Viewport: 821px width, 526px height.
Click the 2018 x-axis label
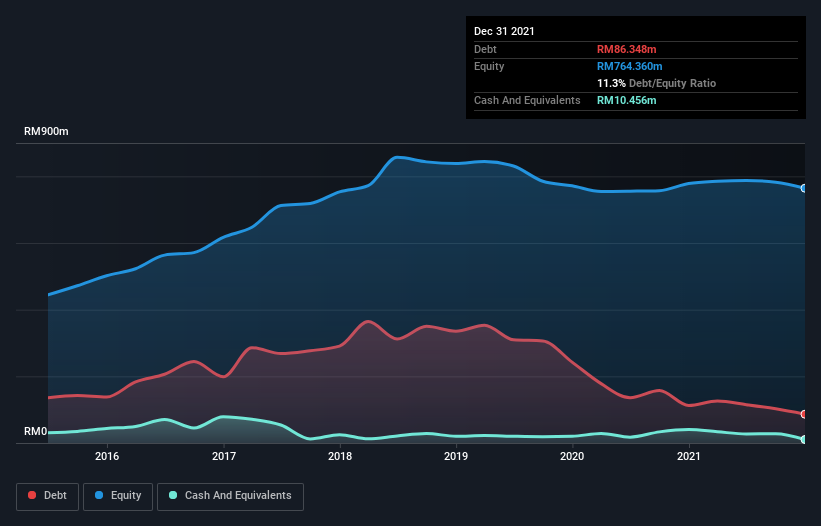pos(340,456)
